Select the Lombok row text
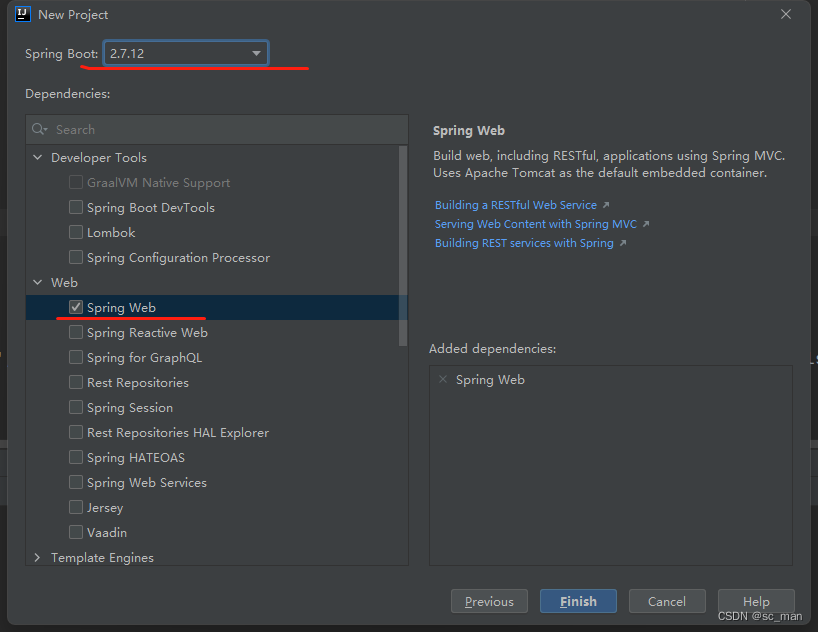Viewport: 818px width, 632px height. [x=111, y=233]
